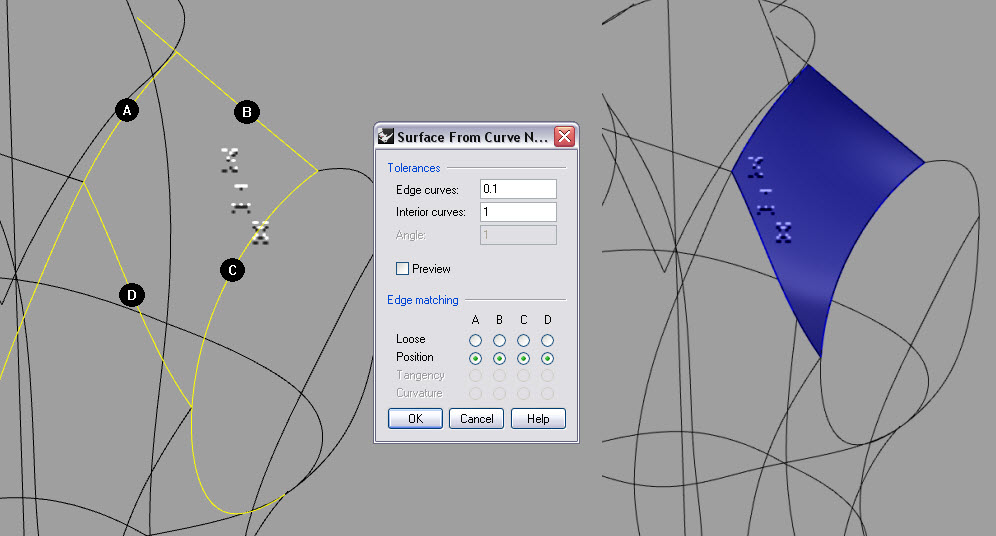The width and height of the screenshot is (996, 536).
Task: Click the disabled Angle tolerance field
Action: (518, 235)
